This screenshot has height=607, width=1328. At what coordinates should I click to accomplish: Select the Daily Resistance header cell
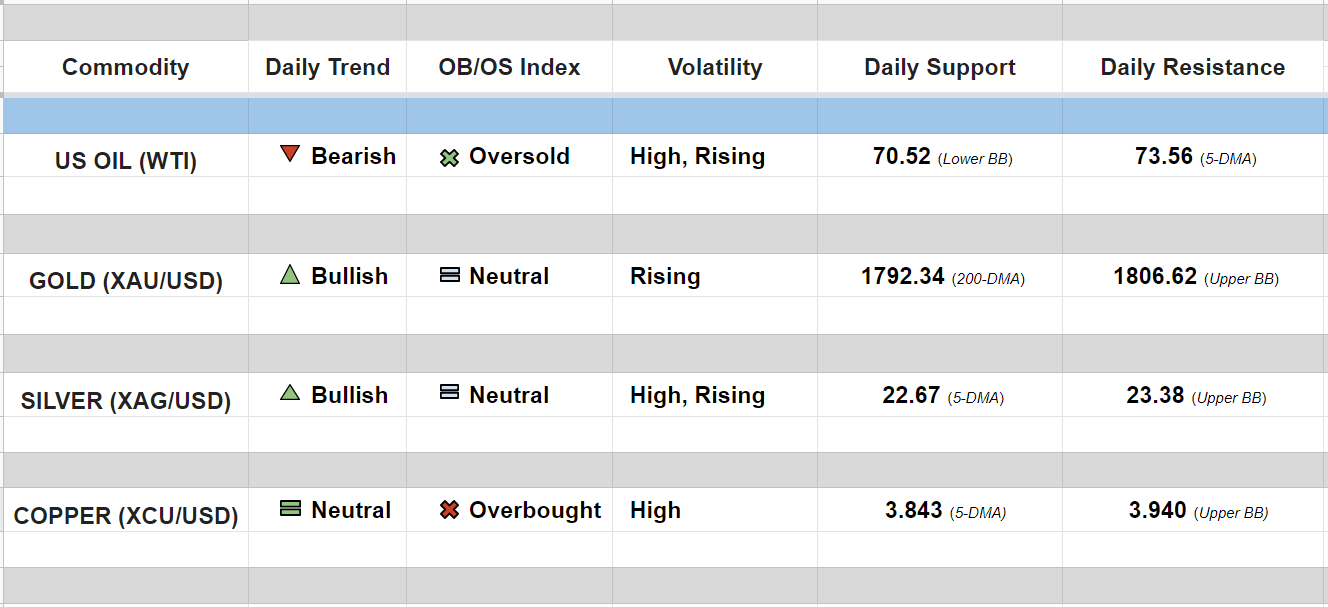pos(1192,67)
